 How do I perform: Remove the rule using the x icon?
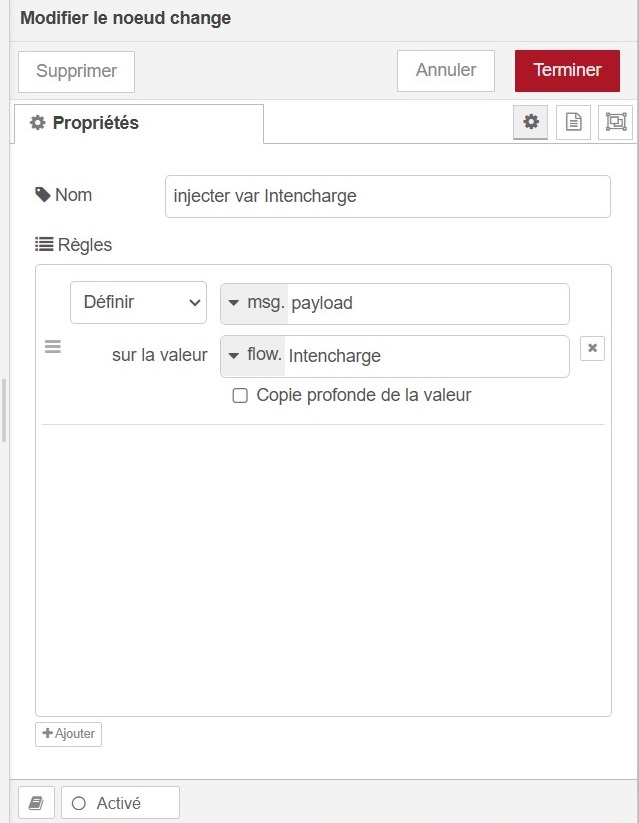(592, 348)
